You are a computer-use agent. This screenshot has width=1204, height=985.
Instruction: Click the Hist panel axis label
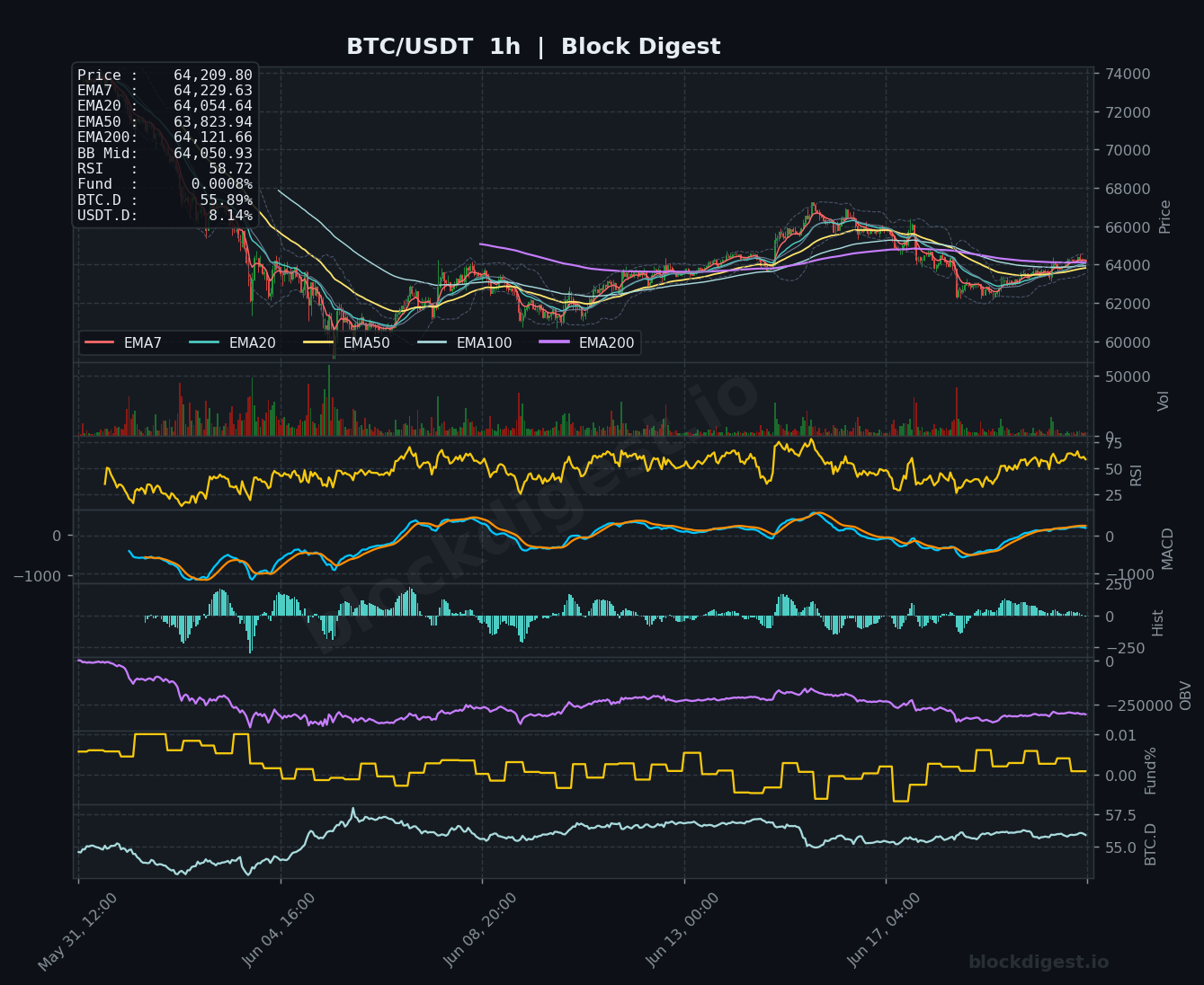(x=1157, y=623)
